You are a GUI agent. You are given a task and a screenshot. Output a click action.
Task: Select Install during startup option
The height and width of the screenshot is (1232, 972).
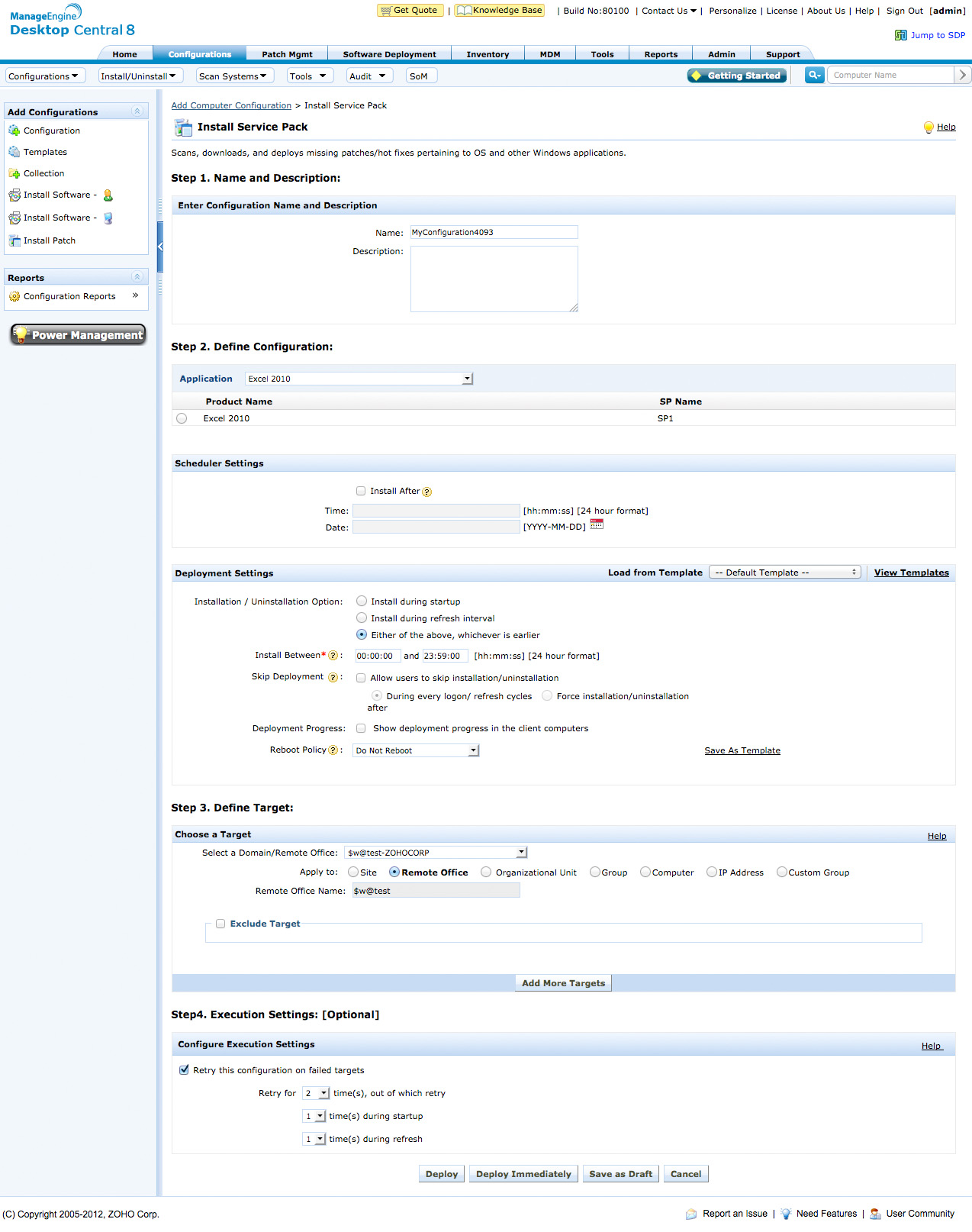[x=362, y=601]
